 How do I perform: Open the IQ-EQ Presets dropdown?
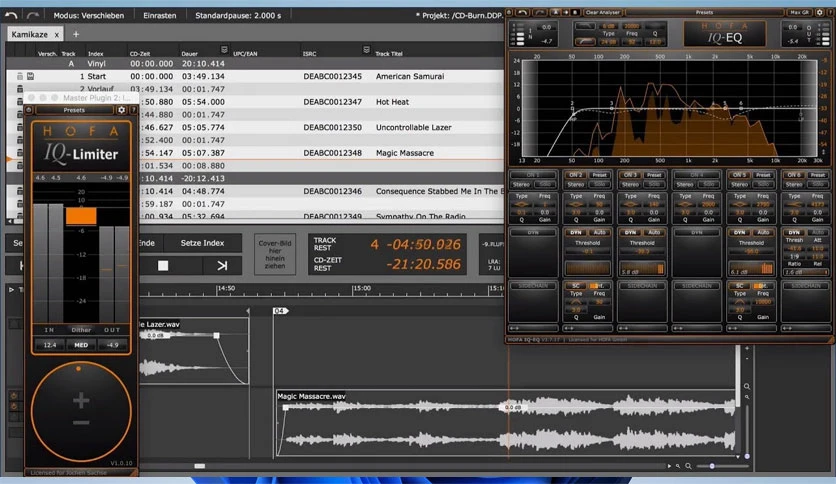(704, 12)
